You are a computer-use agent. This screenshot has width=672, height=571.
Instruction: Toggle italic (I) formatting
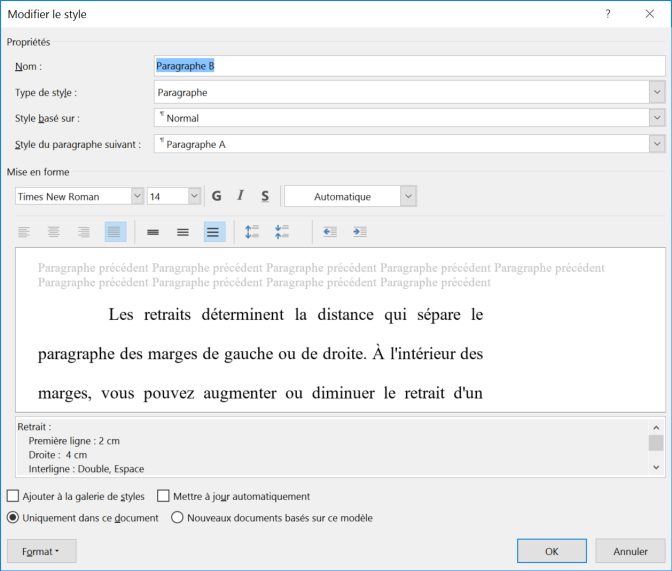pyautogui.click(x=240, y=196)
